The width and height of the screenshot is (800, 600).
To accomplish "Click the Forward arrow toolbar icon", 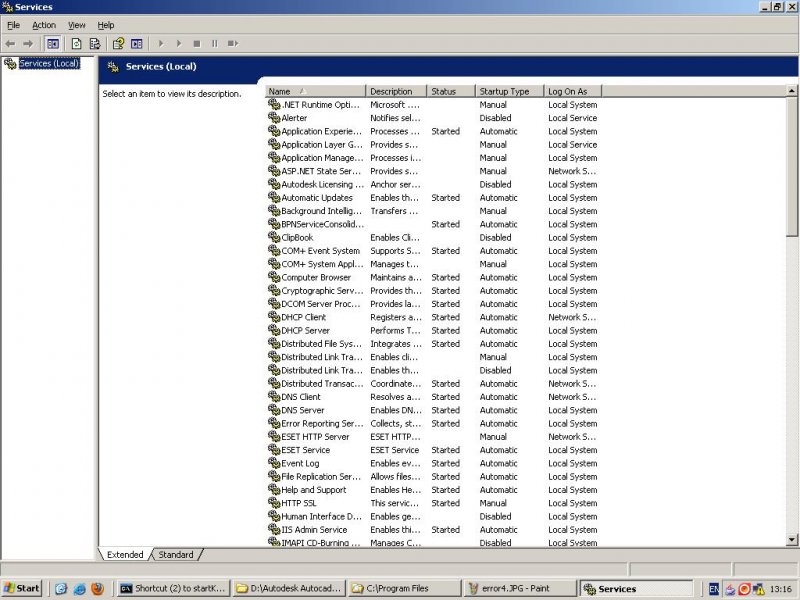I will [28, 44].
